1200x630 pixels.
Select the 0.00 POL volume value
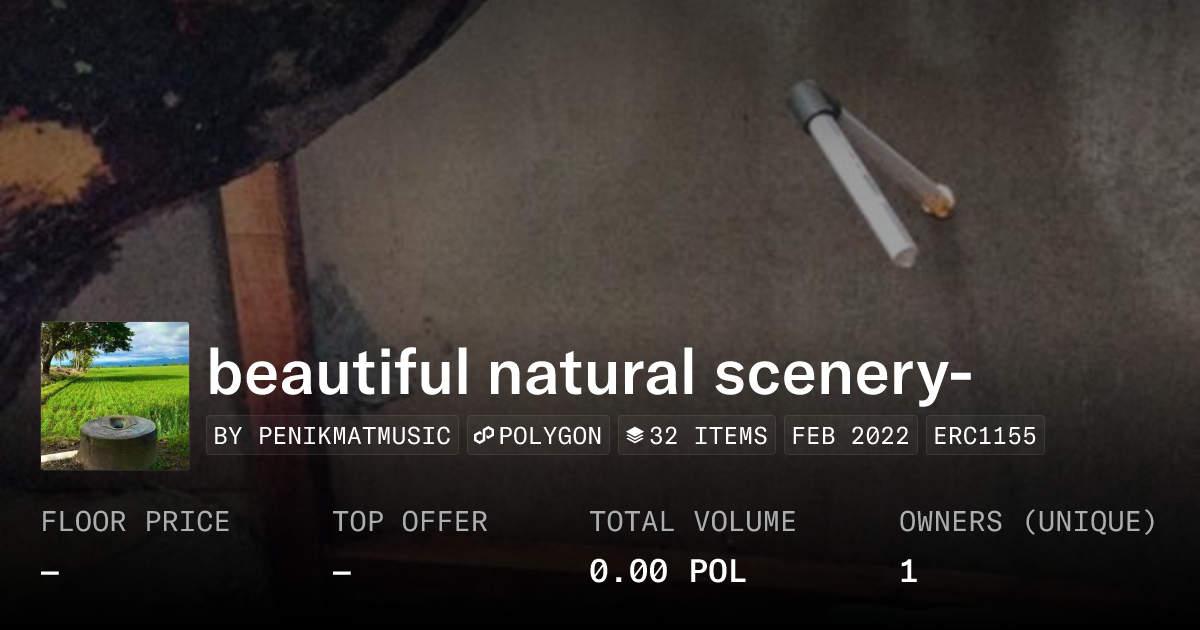click(668, 572)
